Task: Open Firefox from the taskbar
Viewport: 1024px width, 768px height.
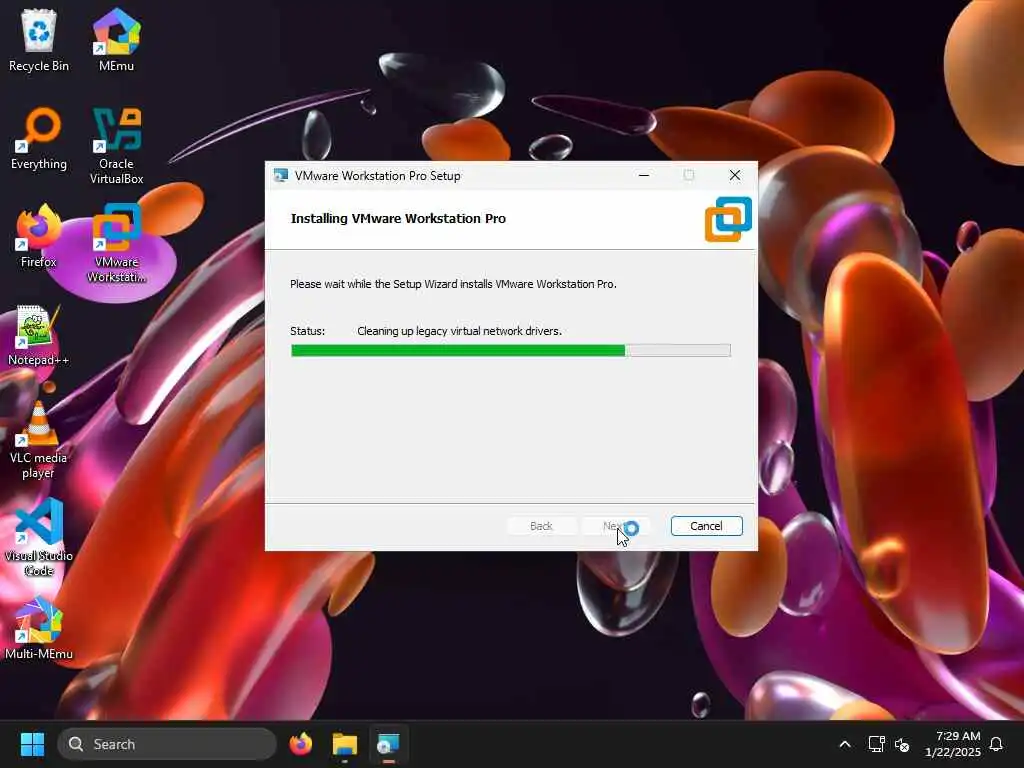Action: (x=300, y=744)
